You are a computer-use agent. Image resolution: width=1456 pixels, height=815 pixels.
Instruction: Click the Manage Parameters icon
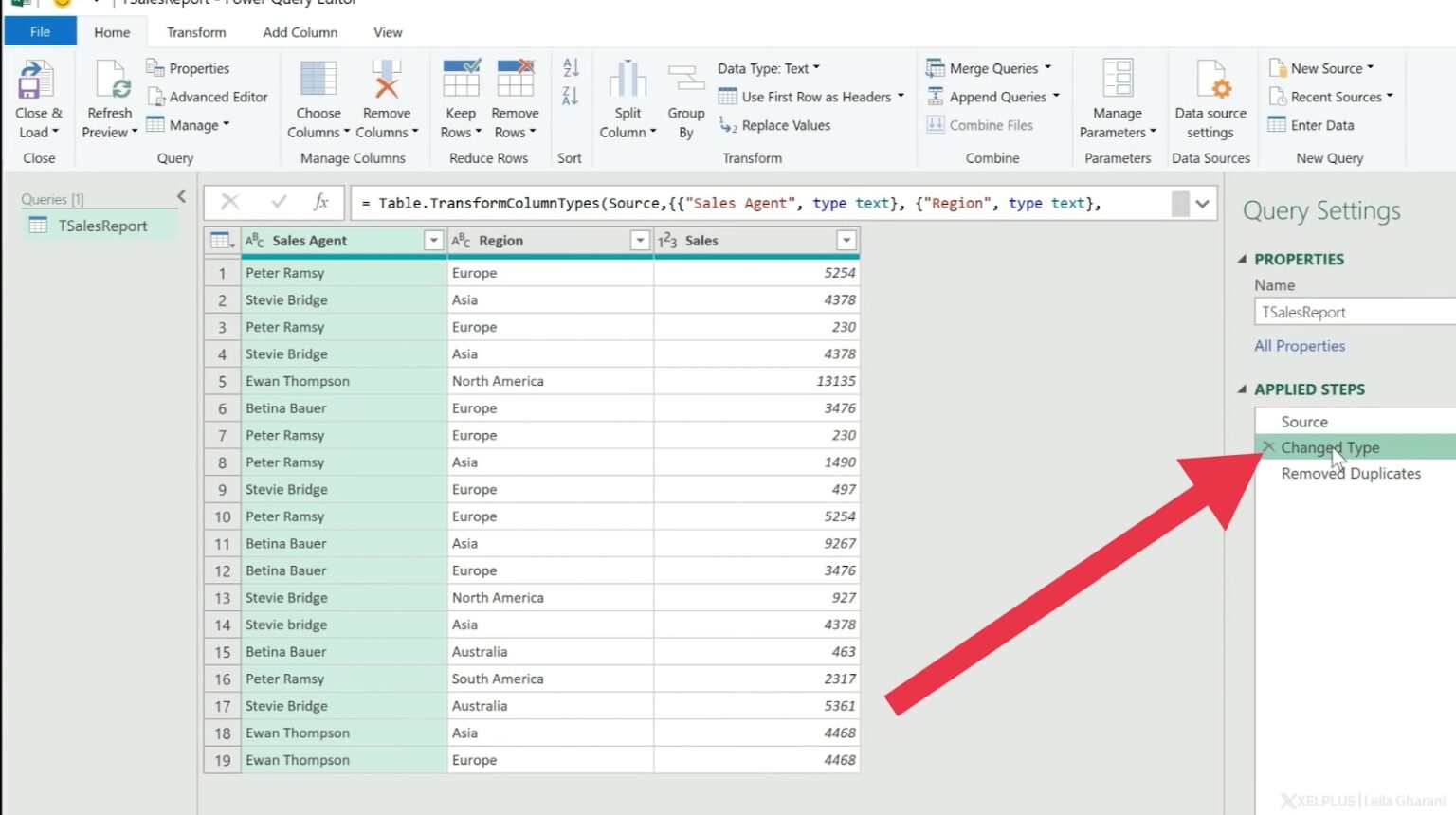1118,79
